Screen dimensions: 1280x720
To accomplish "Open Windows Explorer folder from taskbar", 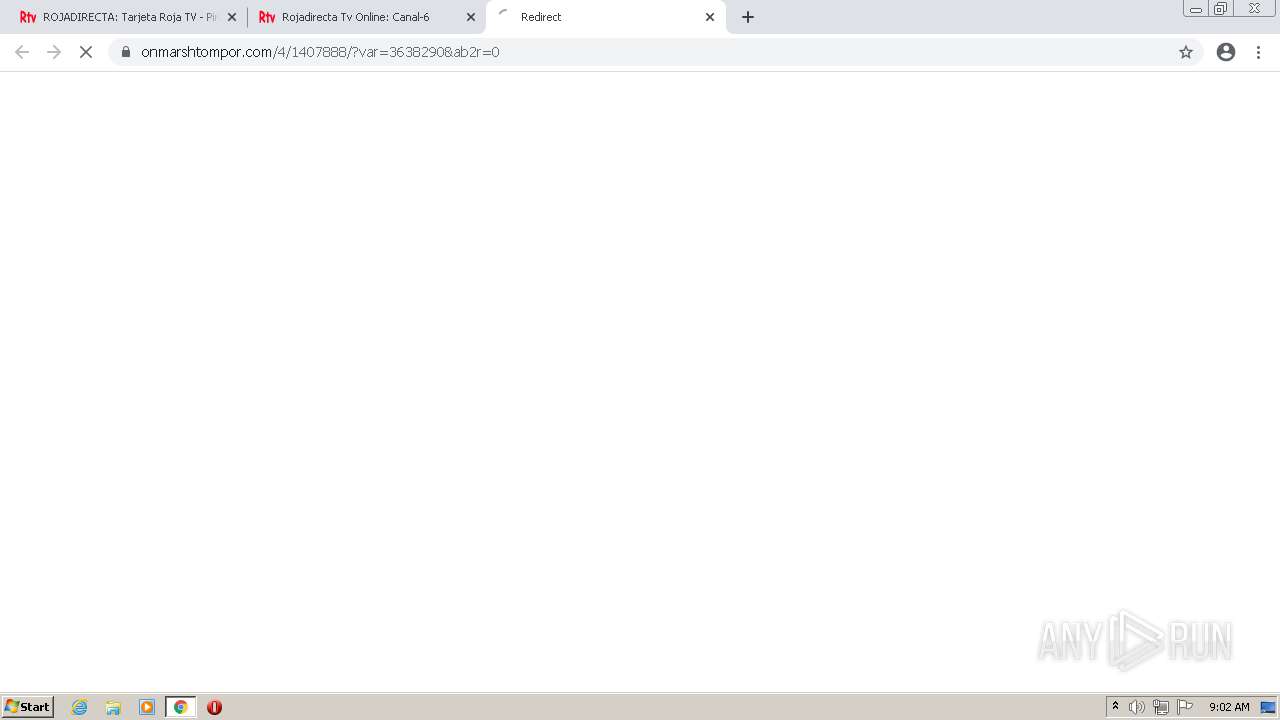I will click(113, 707).
